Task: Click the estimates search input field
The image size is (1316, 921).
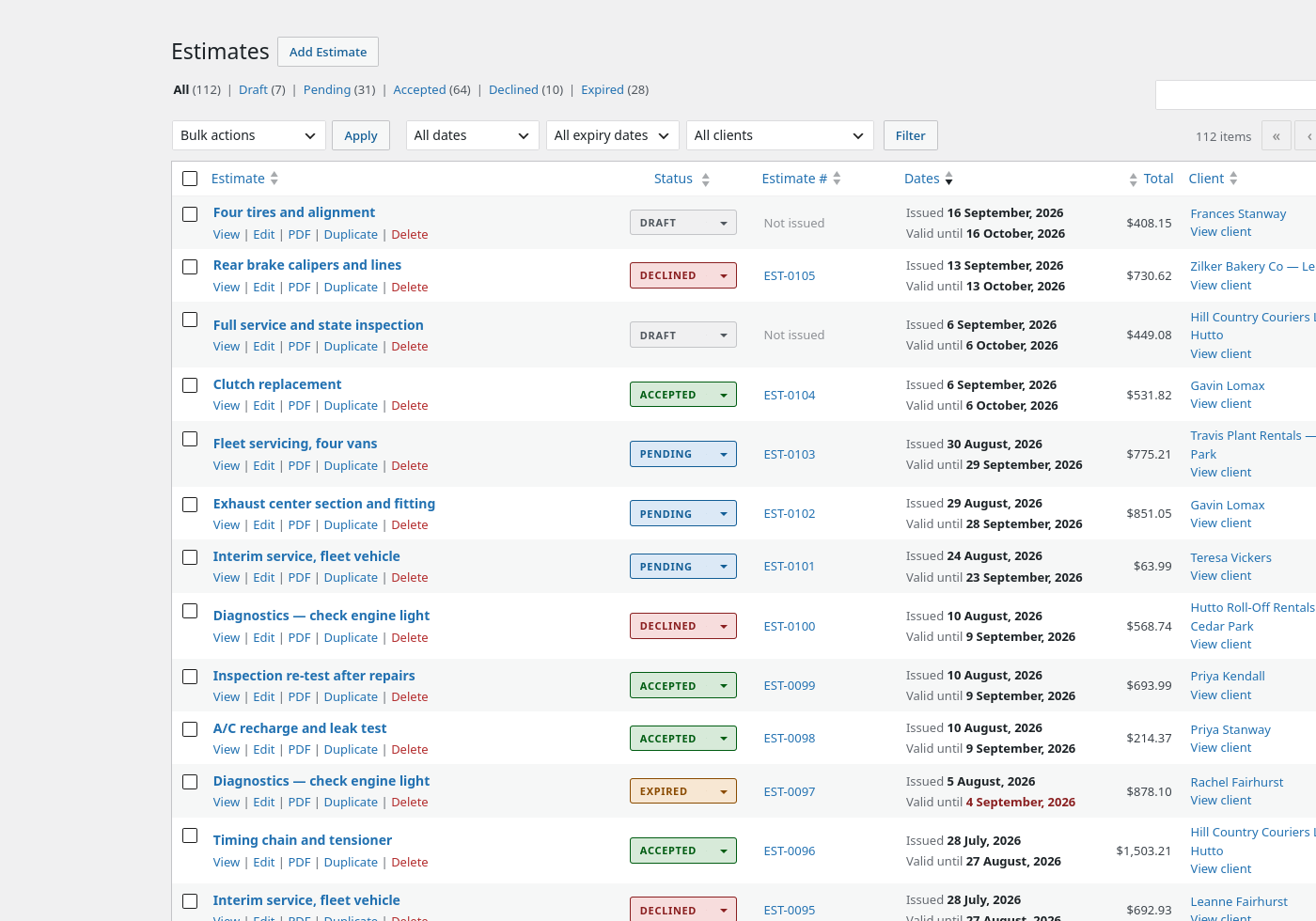Action: [x=1235, y=95]
